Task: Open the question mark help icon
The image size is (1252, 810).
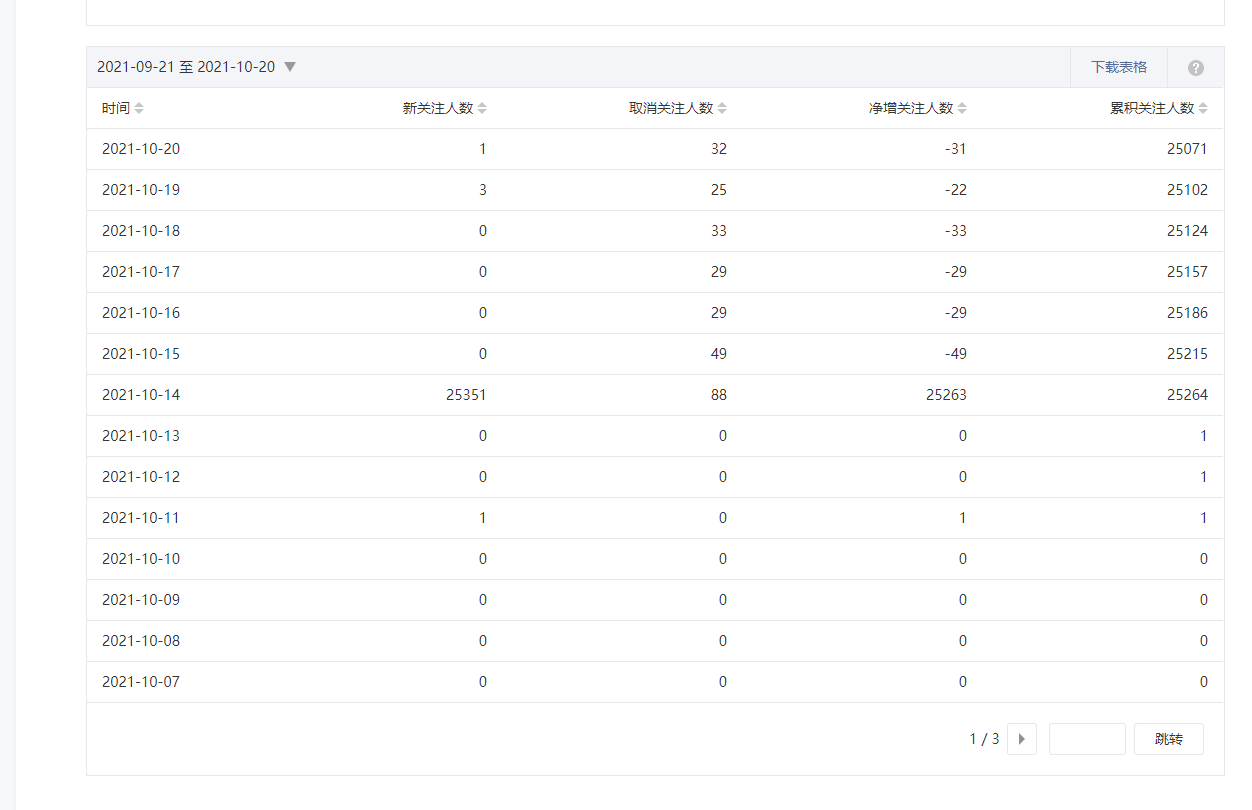Action: pos(1195,68)
